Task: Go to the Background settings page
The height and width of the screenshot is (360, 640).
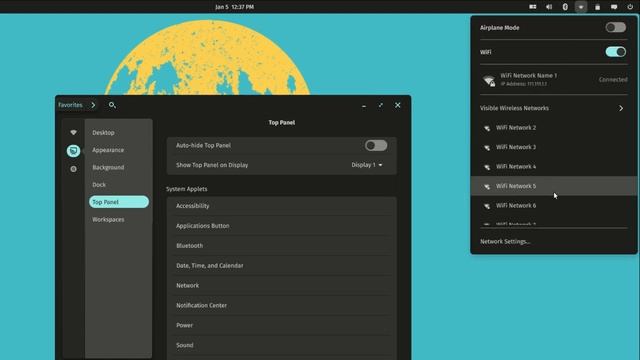Action: [119, 167]
